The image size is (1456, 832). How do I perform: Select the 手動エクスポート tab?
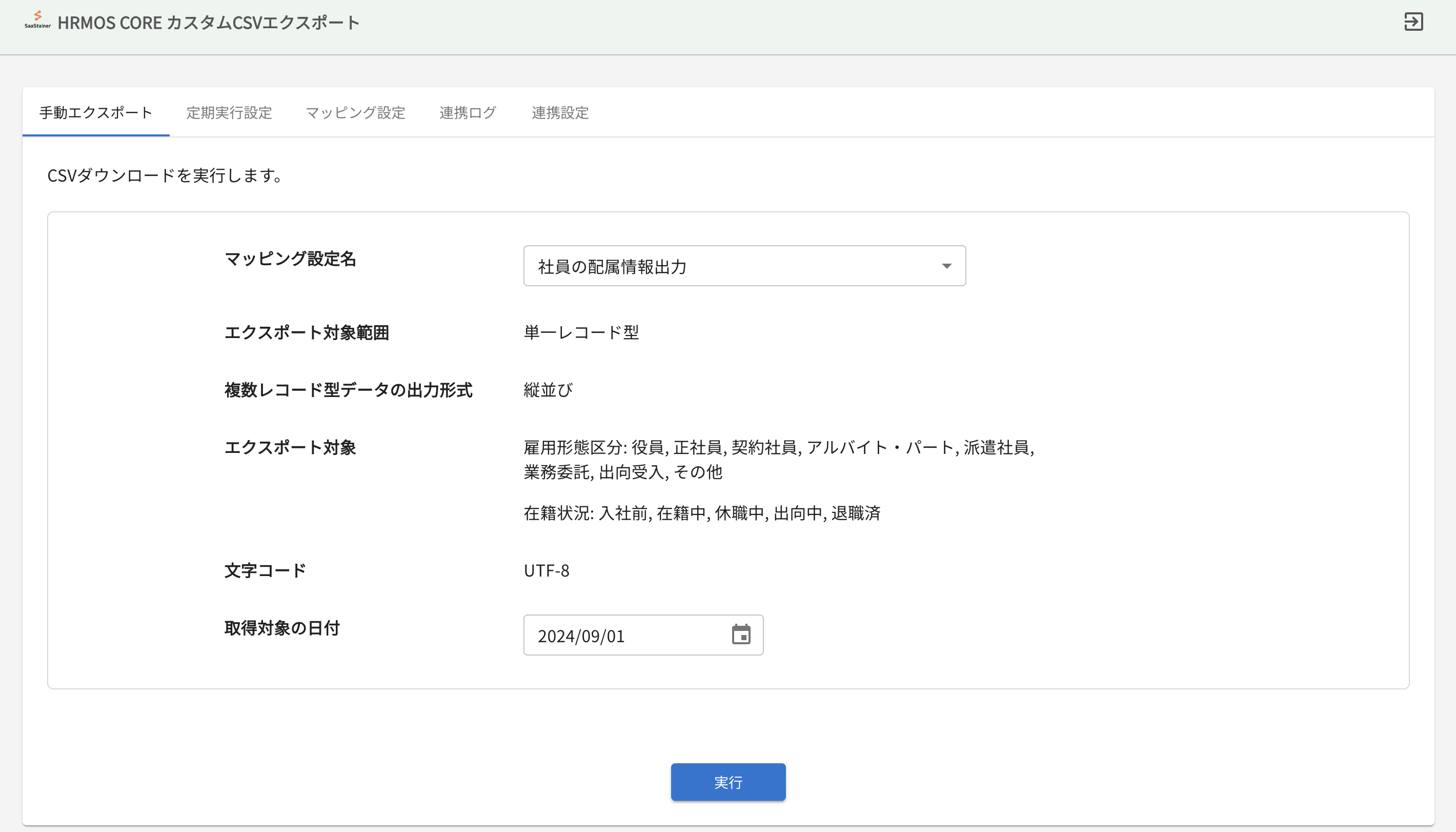(95, 113)
